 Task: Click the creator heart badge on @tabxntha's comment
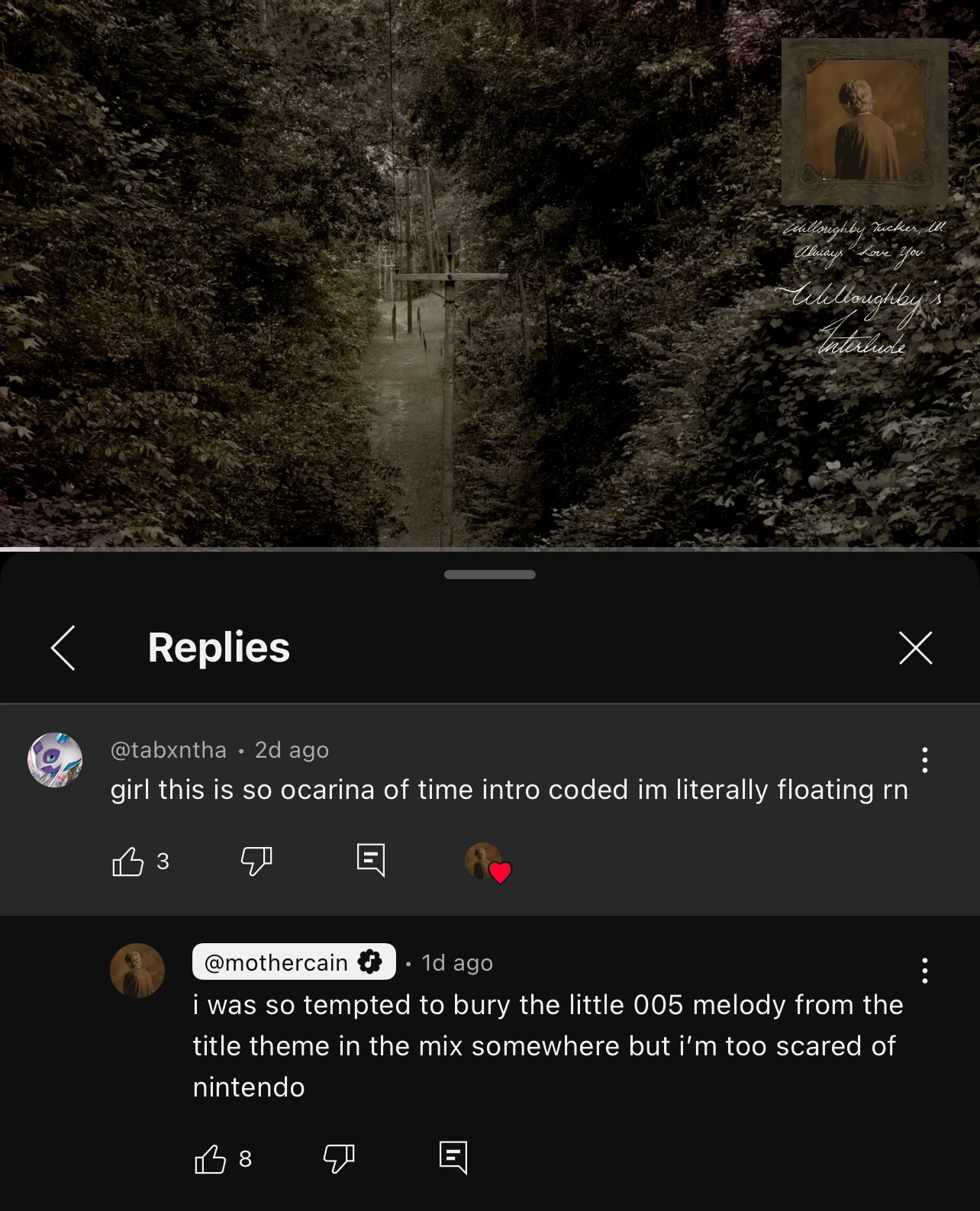coord(488,863)
